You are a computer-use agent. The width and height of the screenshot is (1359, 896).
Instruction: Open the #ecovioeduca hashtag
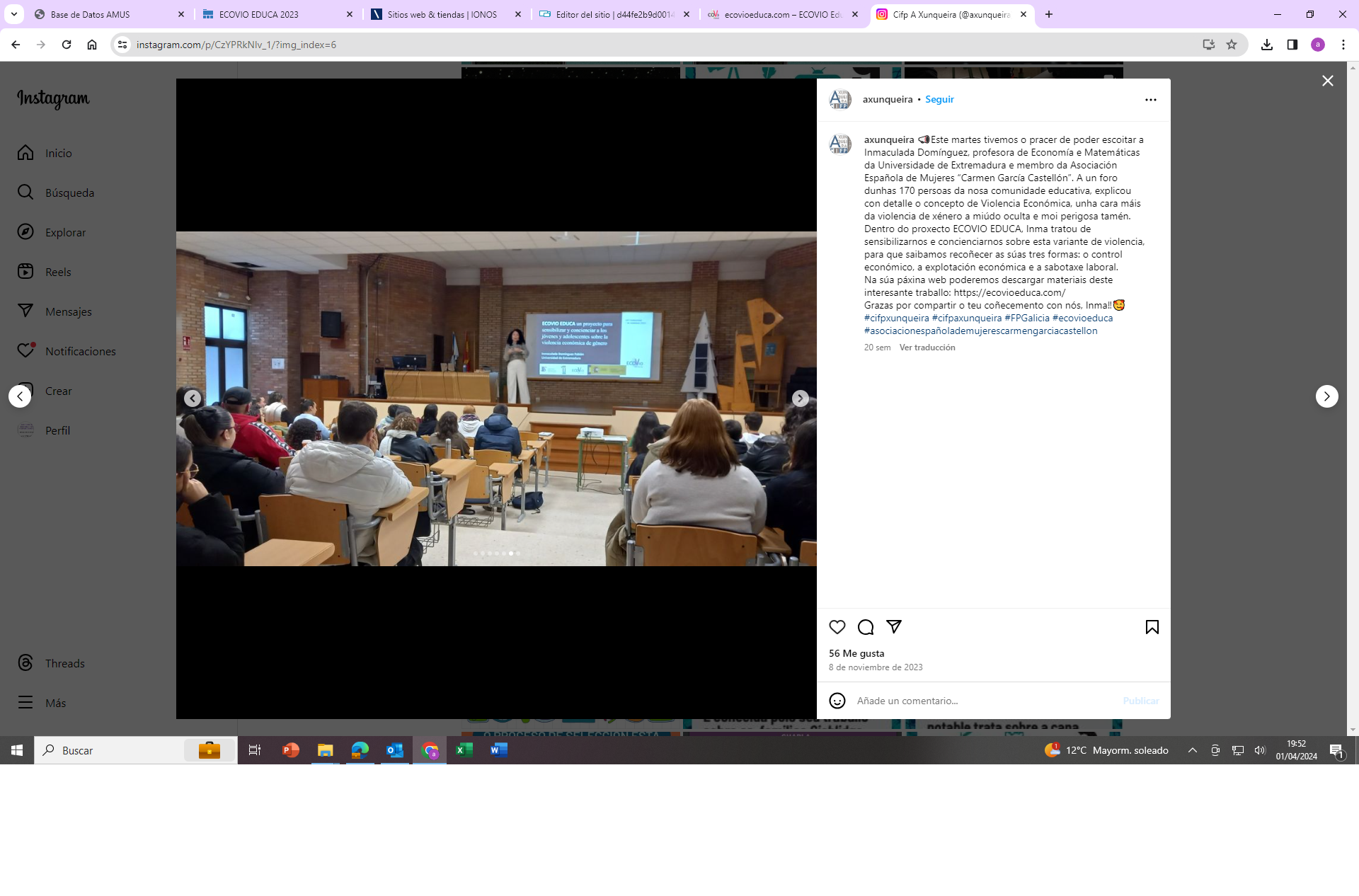(x=1082, y=318)
